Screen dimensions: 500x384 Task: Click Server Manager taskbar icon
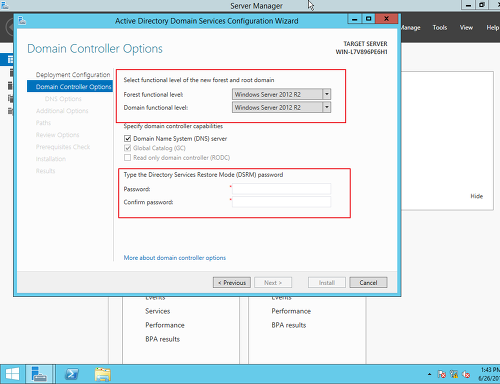(x=39, y=374)
